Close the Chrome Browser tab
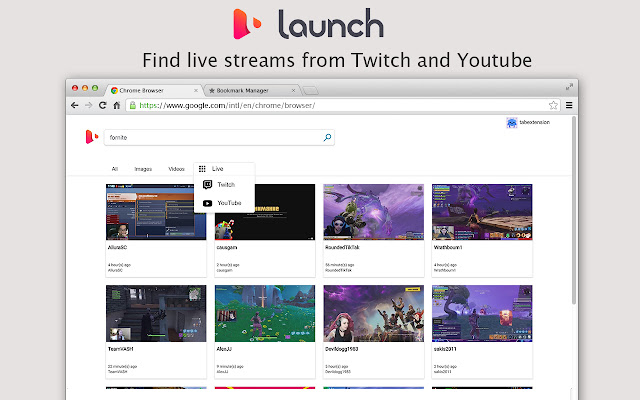640x400 pixels. 196,90
